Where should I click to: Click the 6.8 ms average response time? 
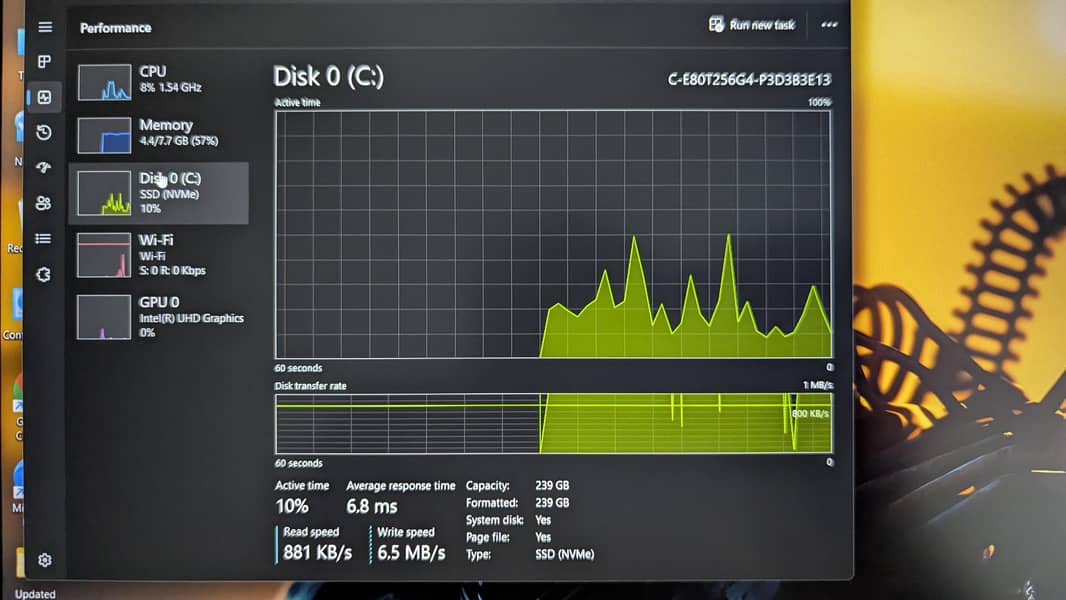(x=372, y=506)
